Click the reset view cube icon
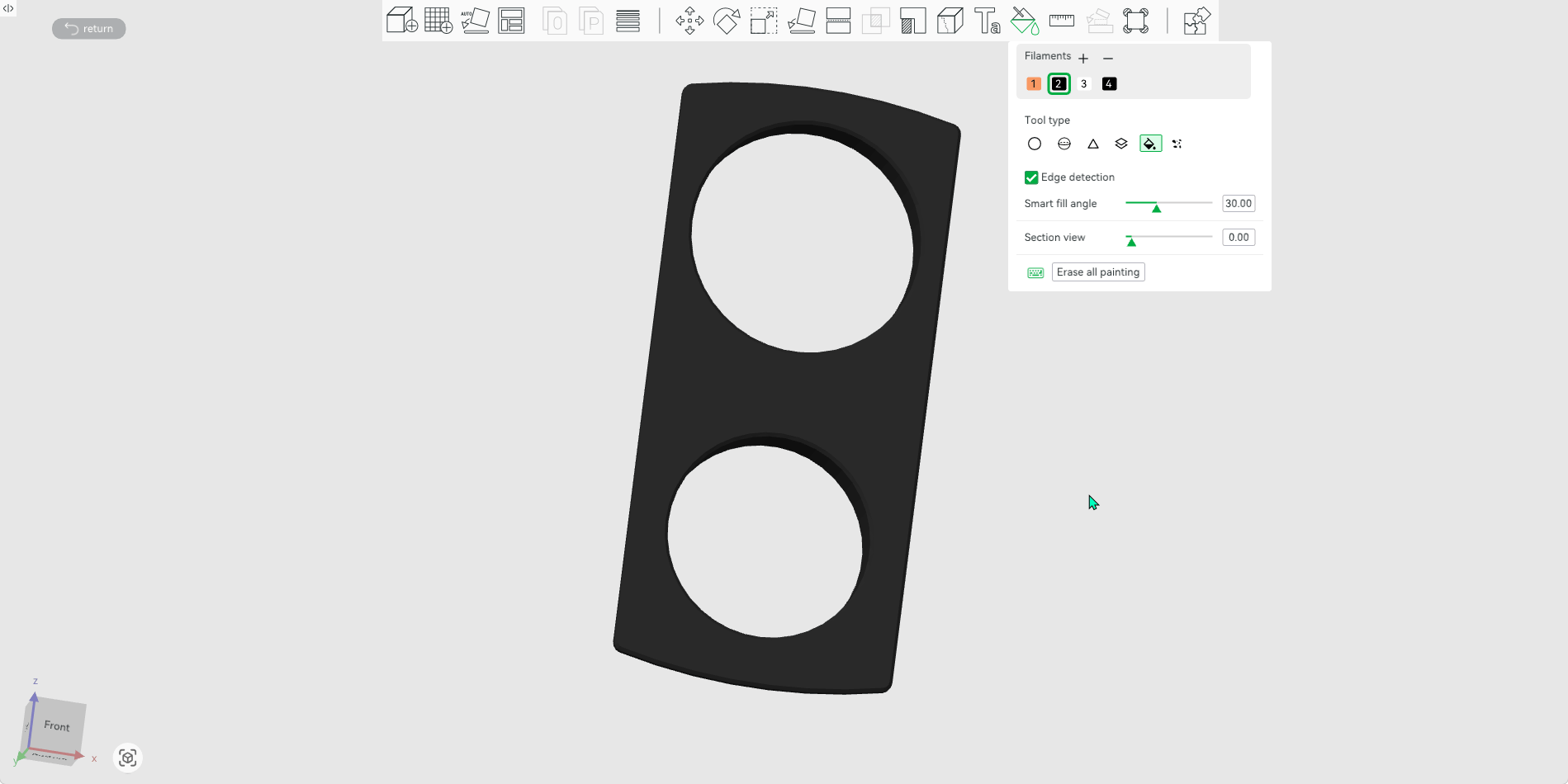 pyautogui.click(x=127, y=758)
